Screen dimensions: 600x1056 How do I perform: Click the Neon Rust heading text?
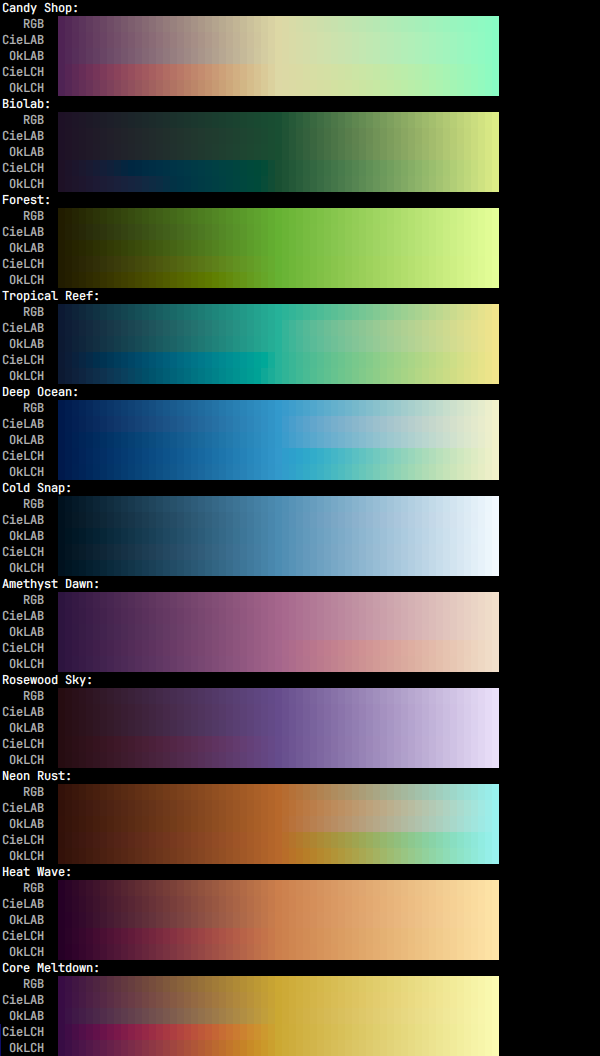pos(37,776)
